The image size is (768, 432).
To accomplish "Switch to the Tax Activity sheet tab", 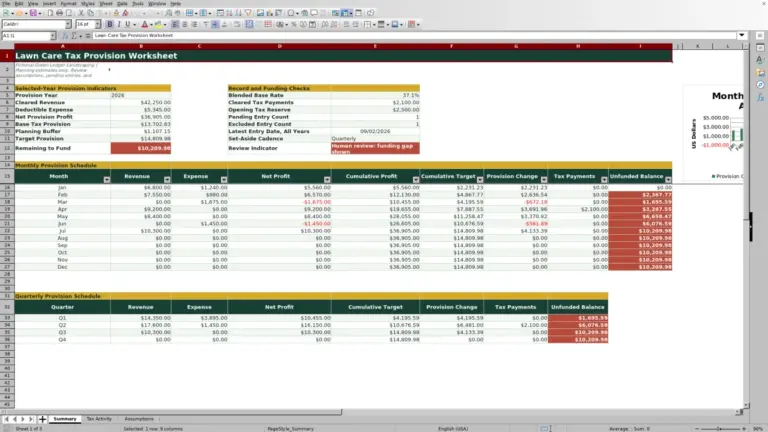I will click(x=99, y=419).
